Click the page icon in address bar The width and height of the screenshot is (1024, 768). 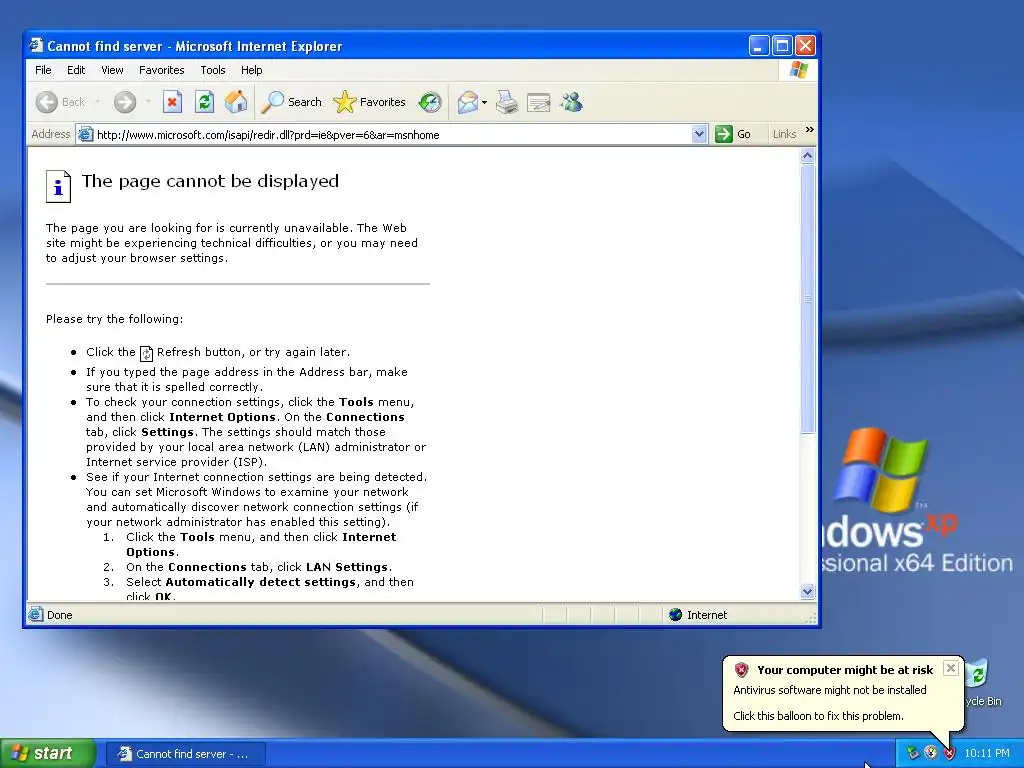pos(85,135)
